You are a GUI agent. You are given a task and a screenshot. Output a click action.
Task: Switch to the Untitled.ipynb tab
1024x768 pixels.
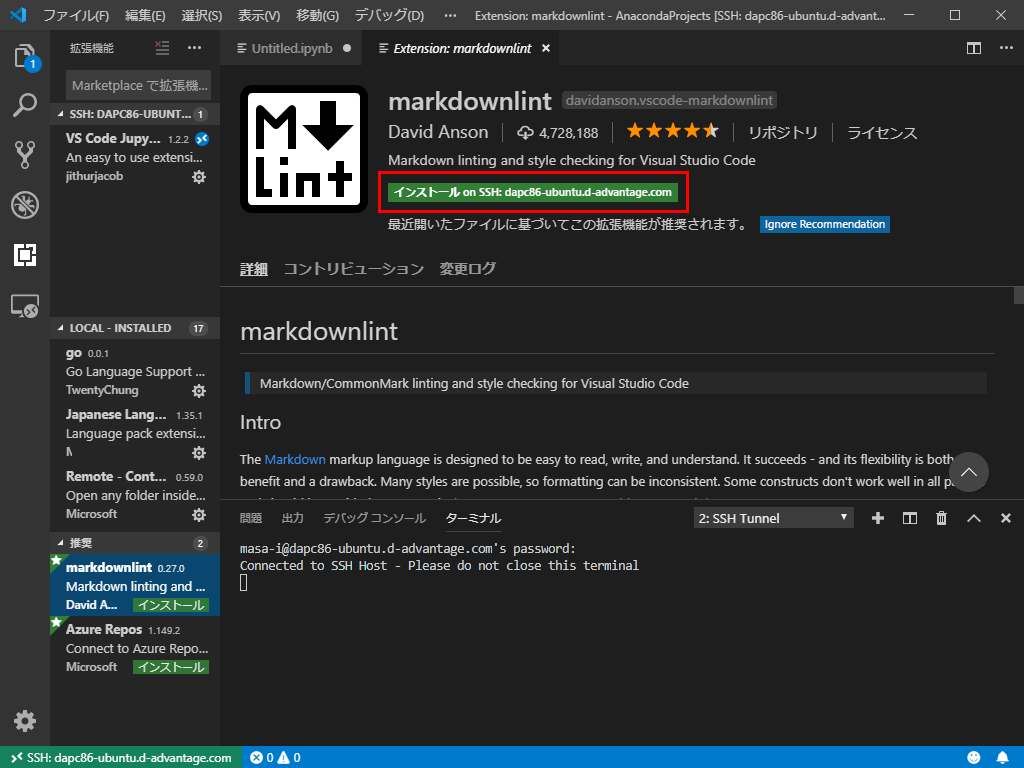(291, 48)
